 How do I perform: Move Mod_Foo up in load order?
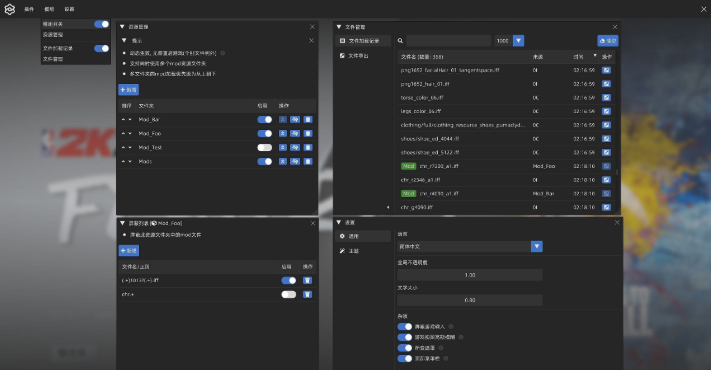[123, 134]
